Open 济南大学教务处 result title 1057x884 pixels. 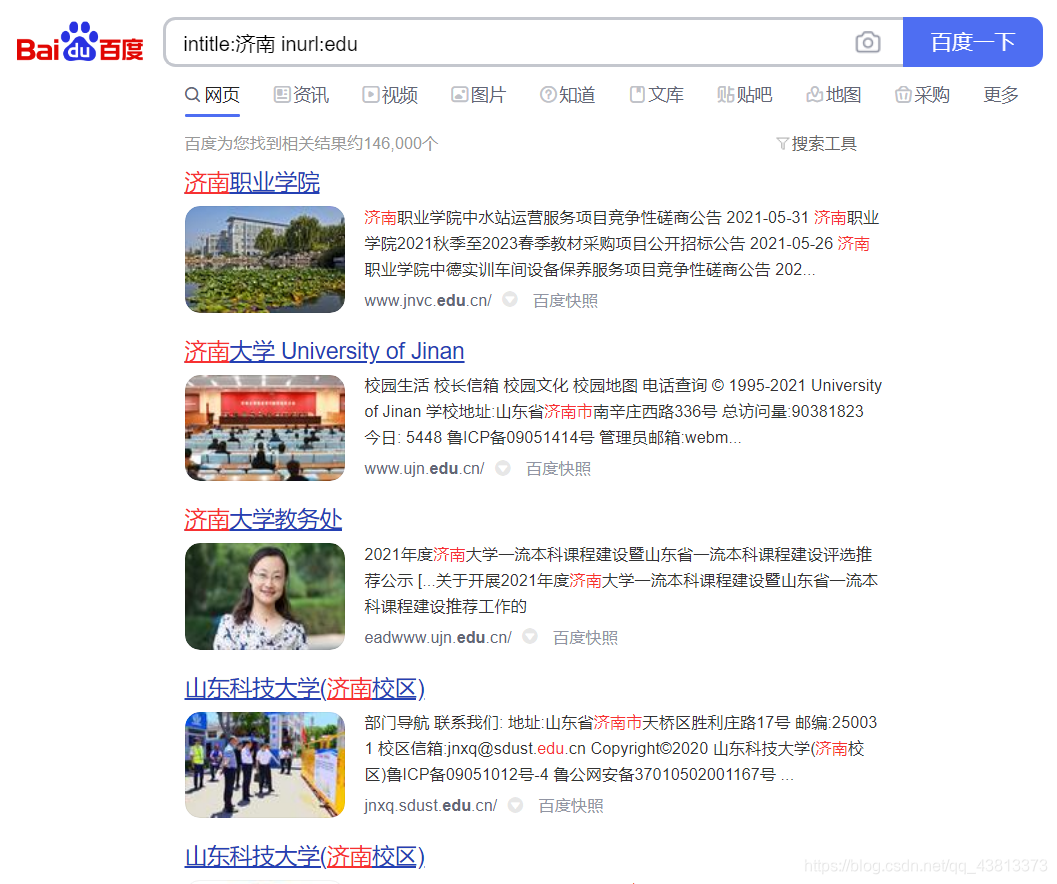pos(263,519)
